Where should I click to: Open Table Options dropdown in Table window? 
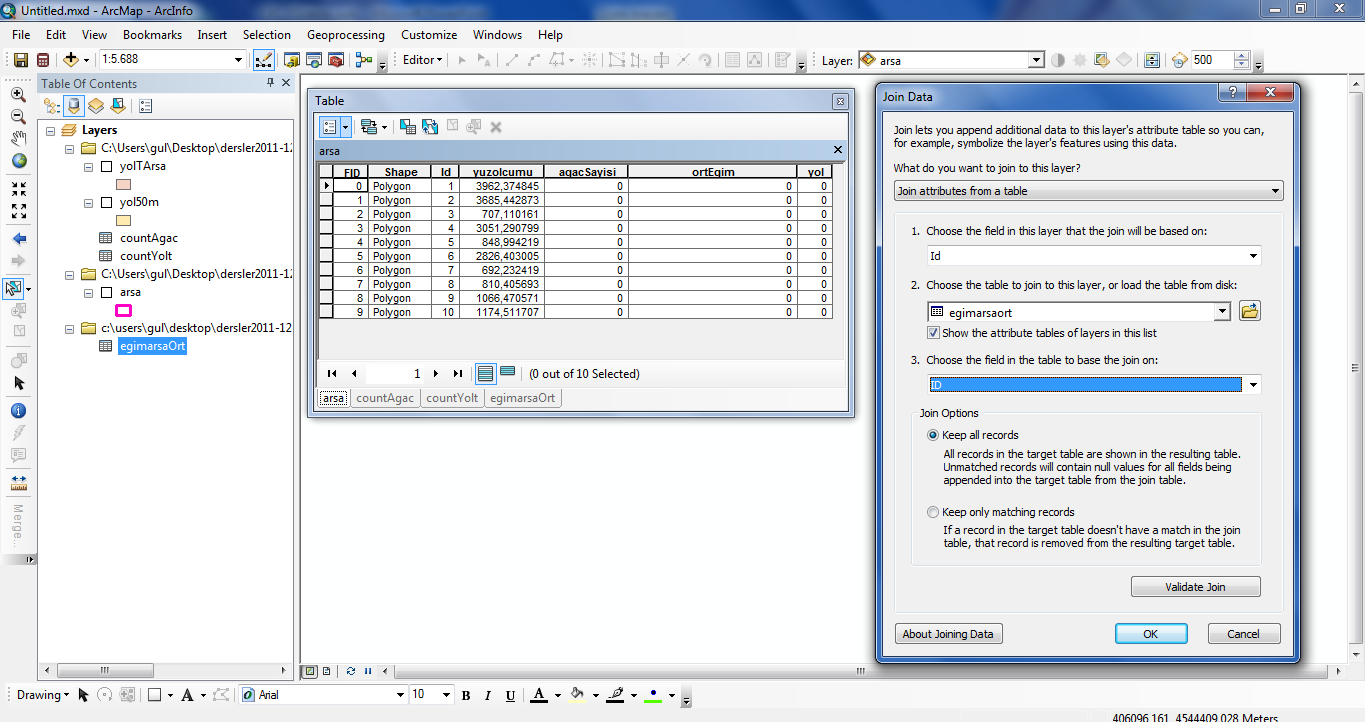[335, 127]
